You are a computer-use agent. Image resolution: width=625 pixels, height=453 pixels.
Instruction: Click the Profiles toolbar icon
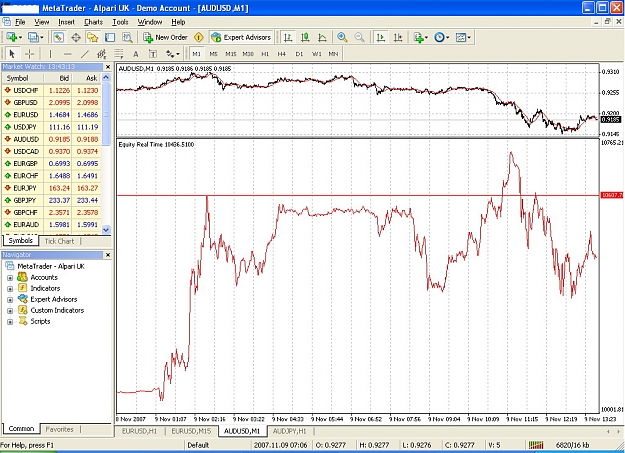32,37
